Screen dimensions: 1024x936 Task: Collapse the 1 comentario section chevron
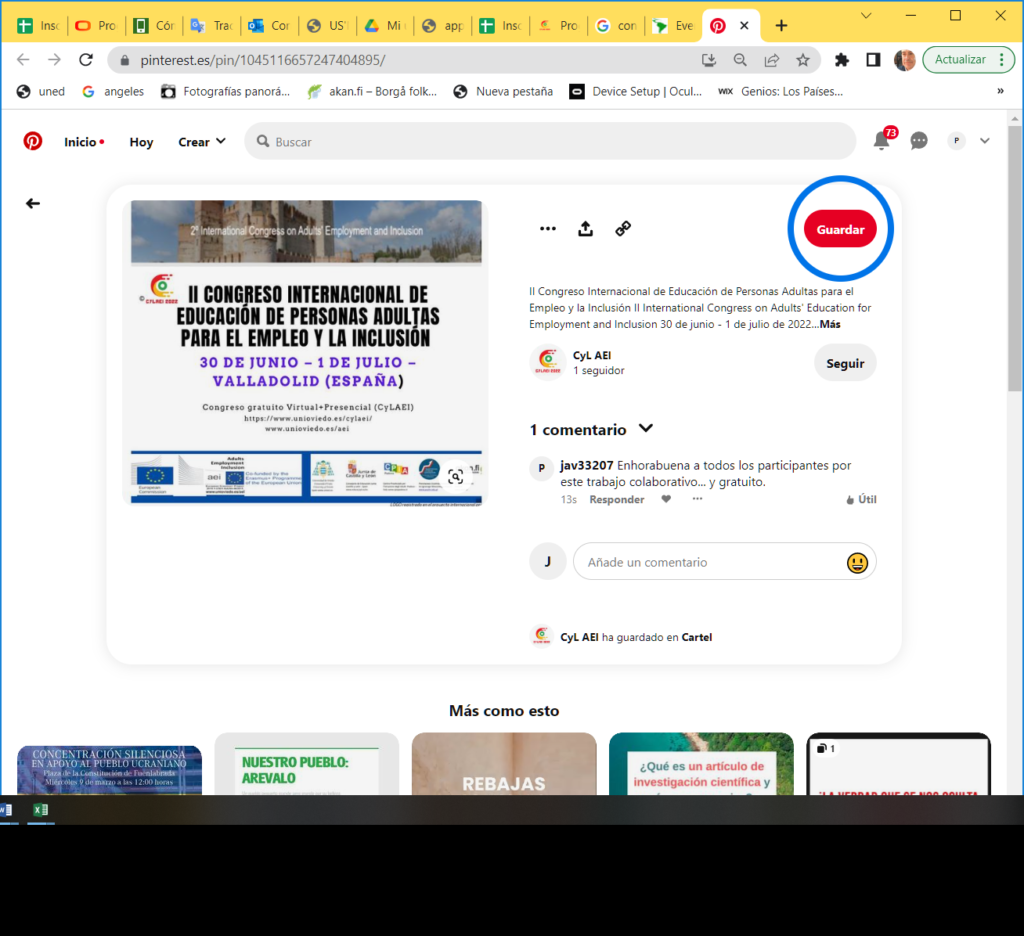[x=646, y=428]
